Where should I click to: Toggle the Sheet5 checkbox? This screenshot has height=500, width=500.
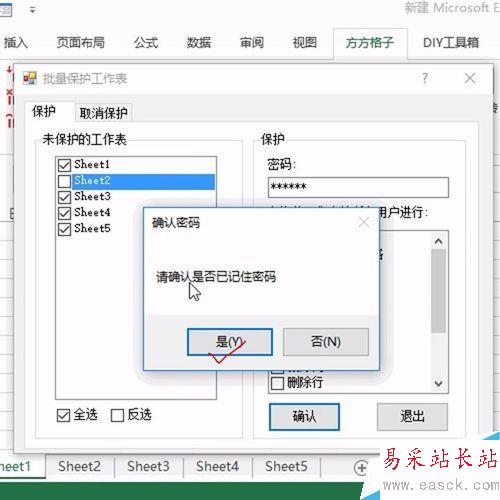pos(64,229)
